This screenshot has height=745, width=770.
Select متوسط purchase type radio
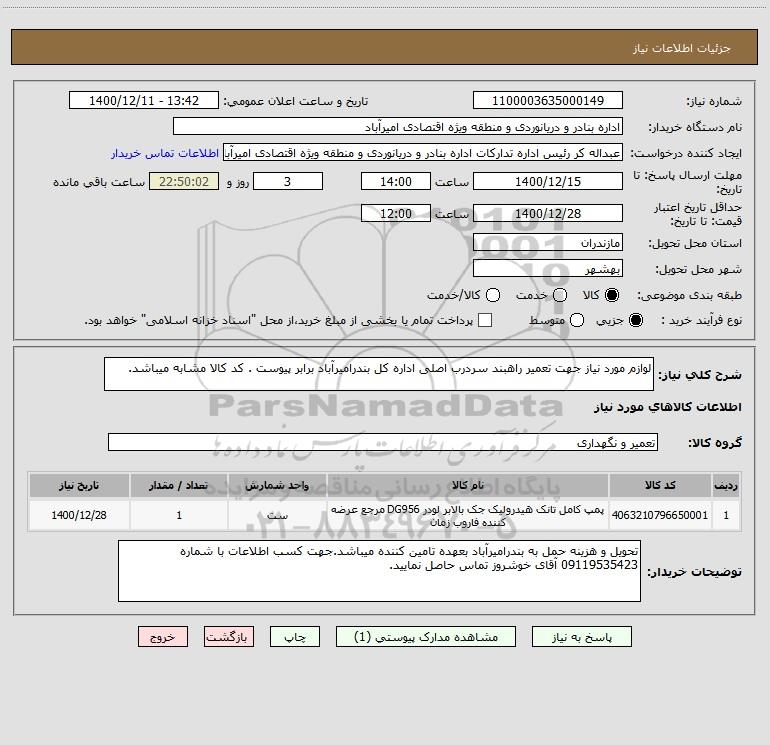tap(577, 320)
